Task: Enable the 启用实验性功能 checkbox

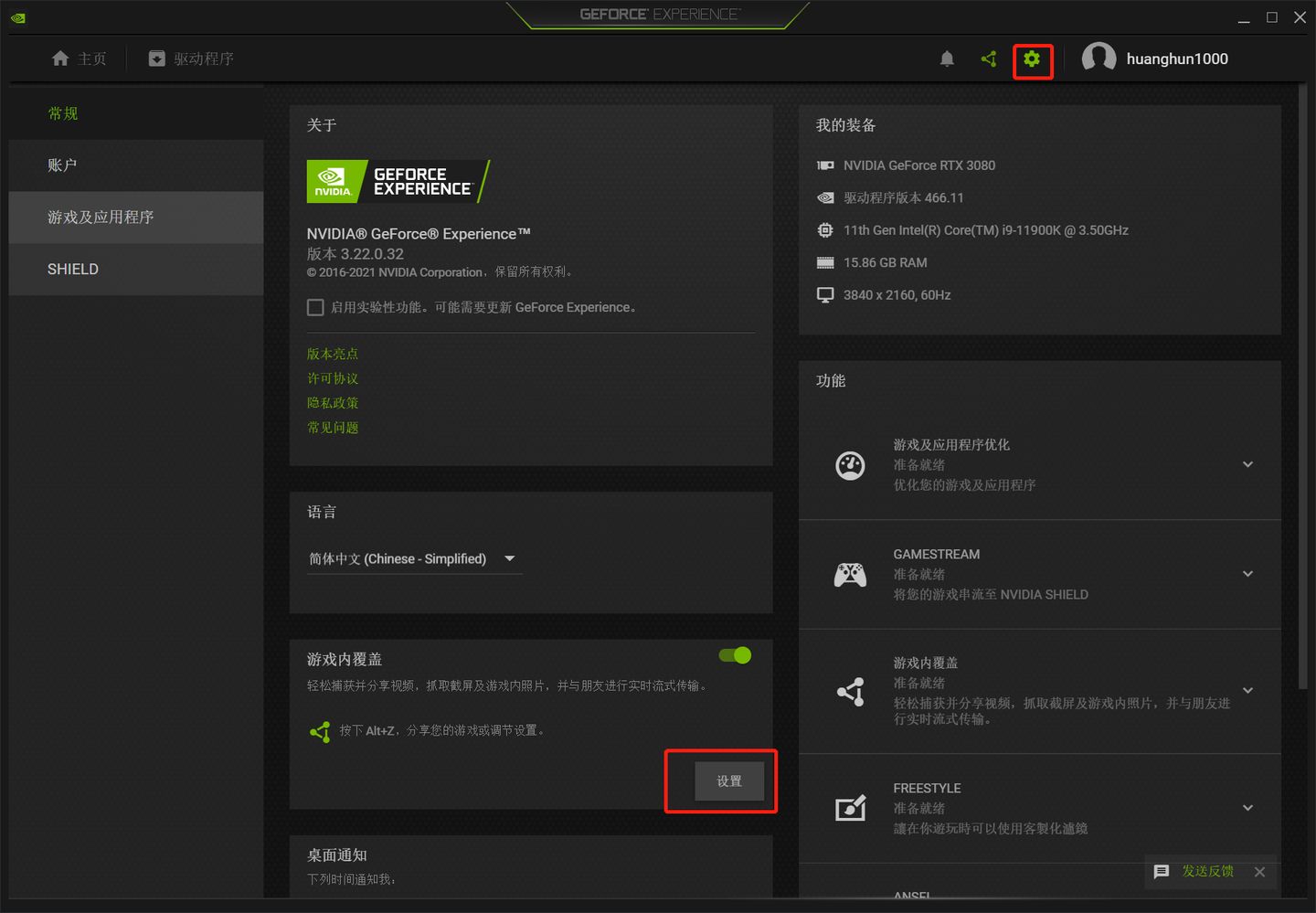Action: (x=315, y=307)
